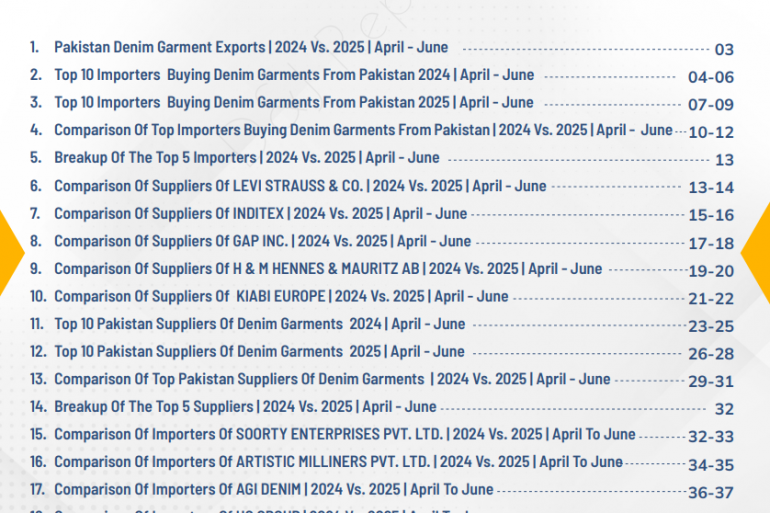Open Top 10 Importers 2024 entry
This screenshot has width=770, height=513.
pyautogui.click(x=293, y=75)
